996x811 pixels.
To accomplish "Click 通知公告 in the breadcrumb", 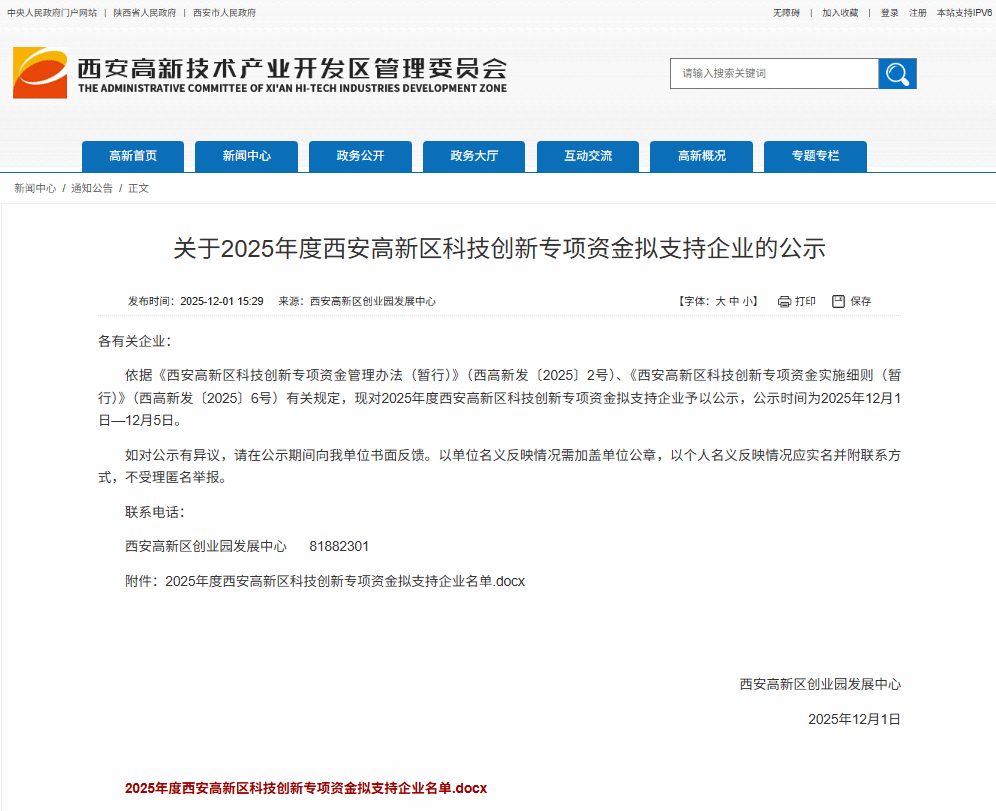I will (x=92, y=188).
